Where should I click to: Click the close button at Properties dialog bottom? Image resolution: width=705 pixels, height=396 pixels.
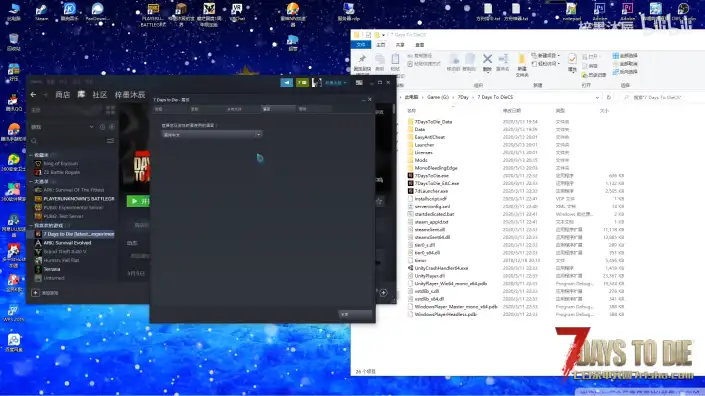tap(355, 314)
